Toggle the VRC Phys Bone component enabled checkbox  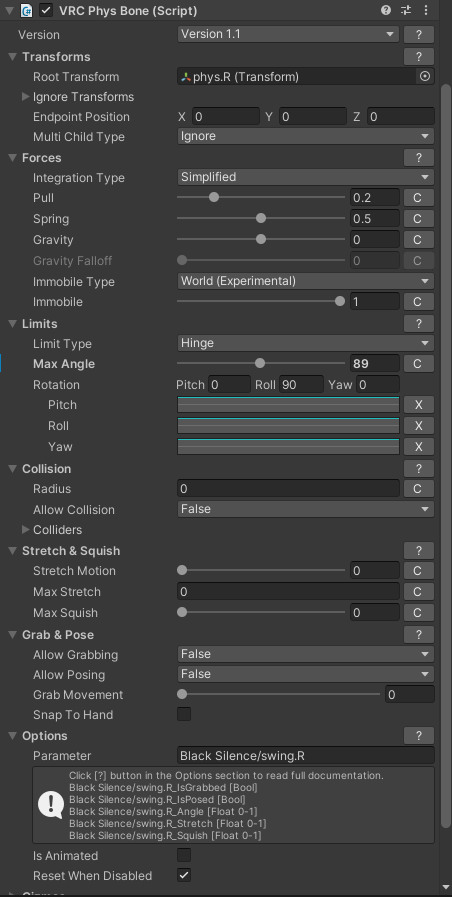[x=46, y=10]
